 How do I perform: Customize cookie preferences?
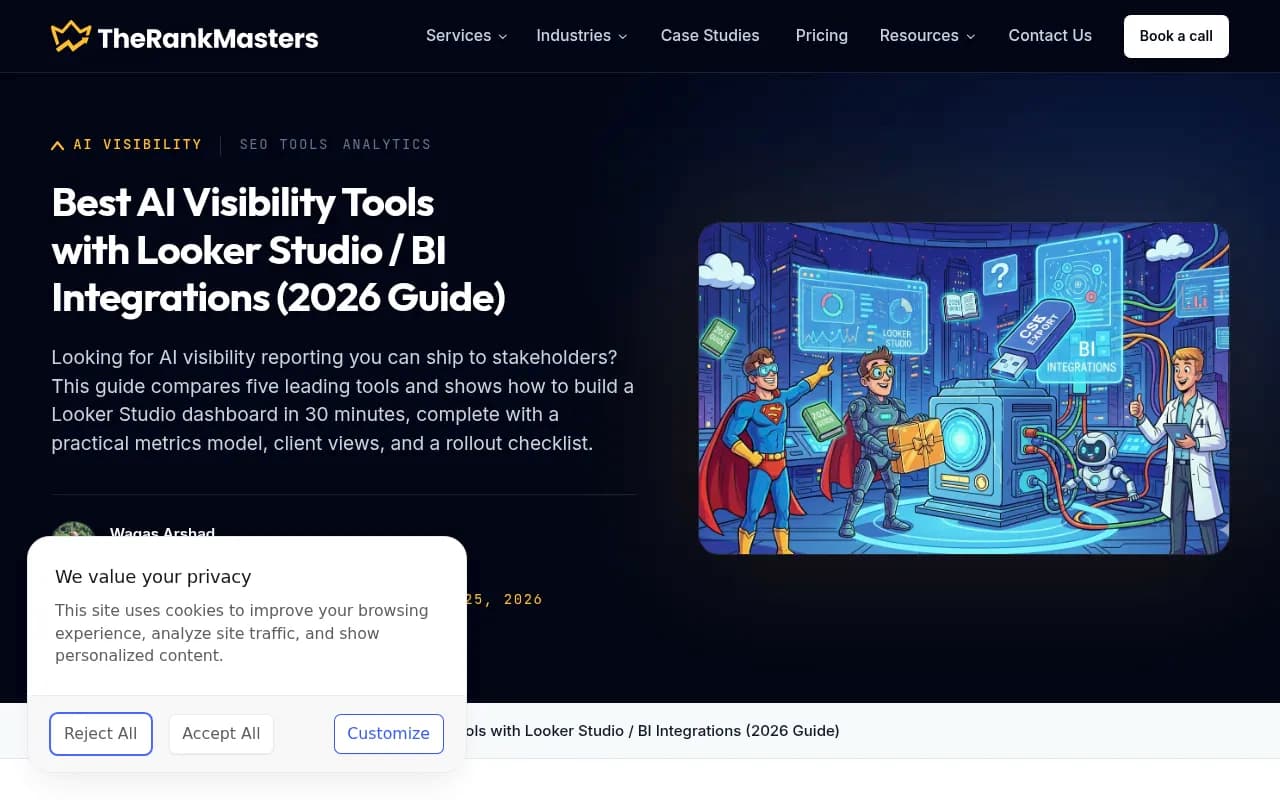[x=389, y=734]
